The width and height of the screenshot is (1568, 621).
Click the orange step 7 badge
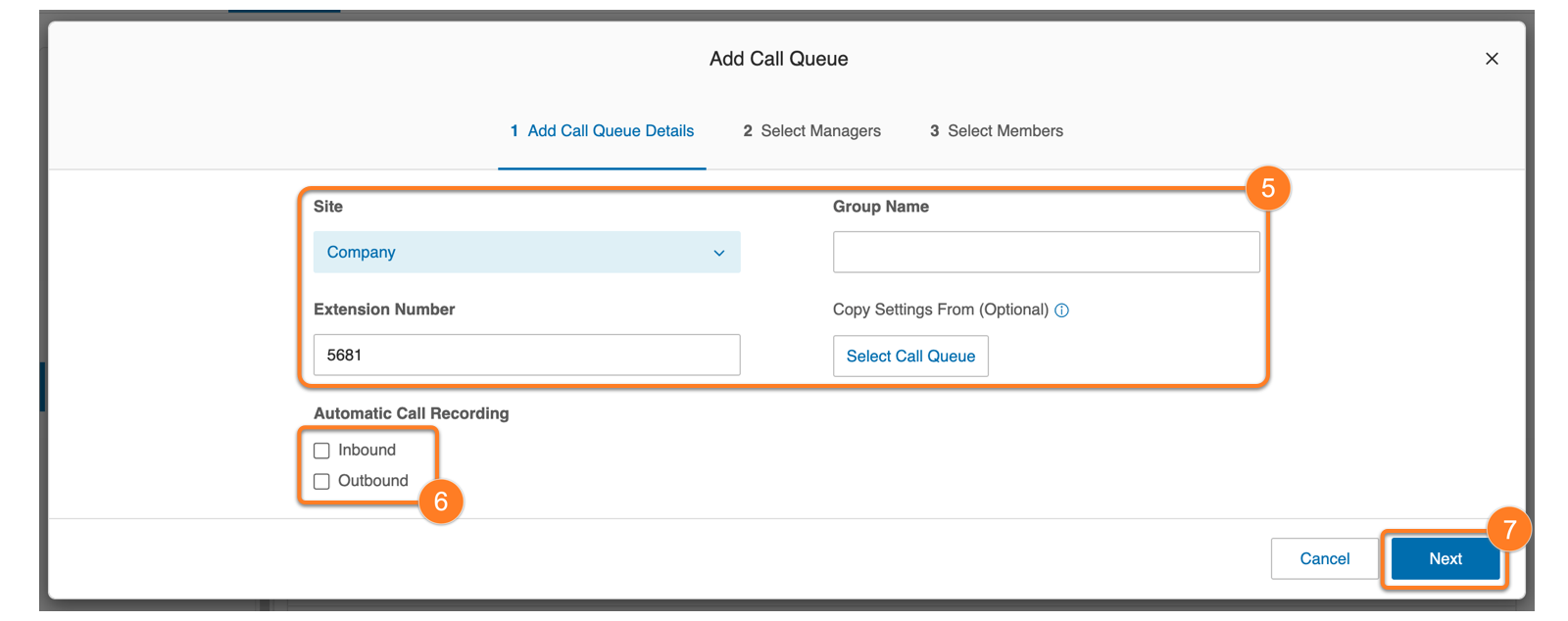[1509, 530]
